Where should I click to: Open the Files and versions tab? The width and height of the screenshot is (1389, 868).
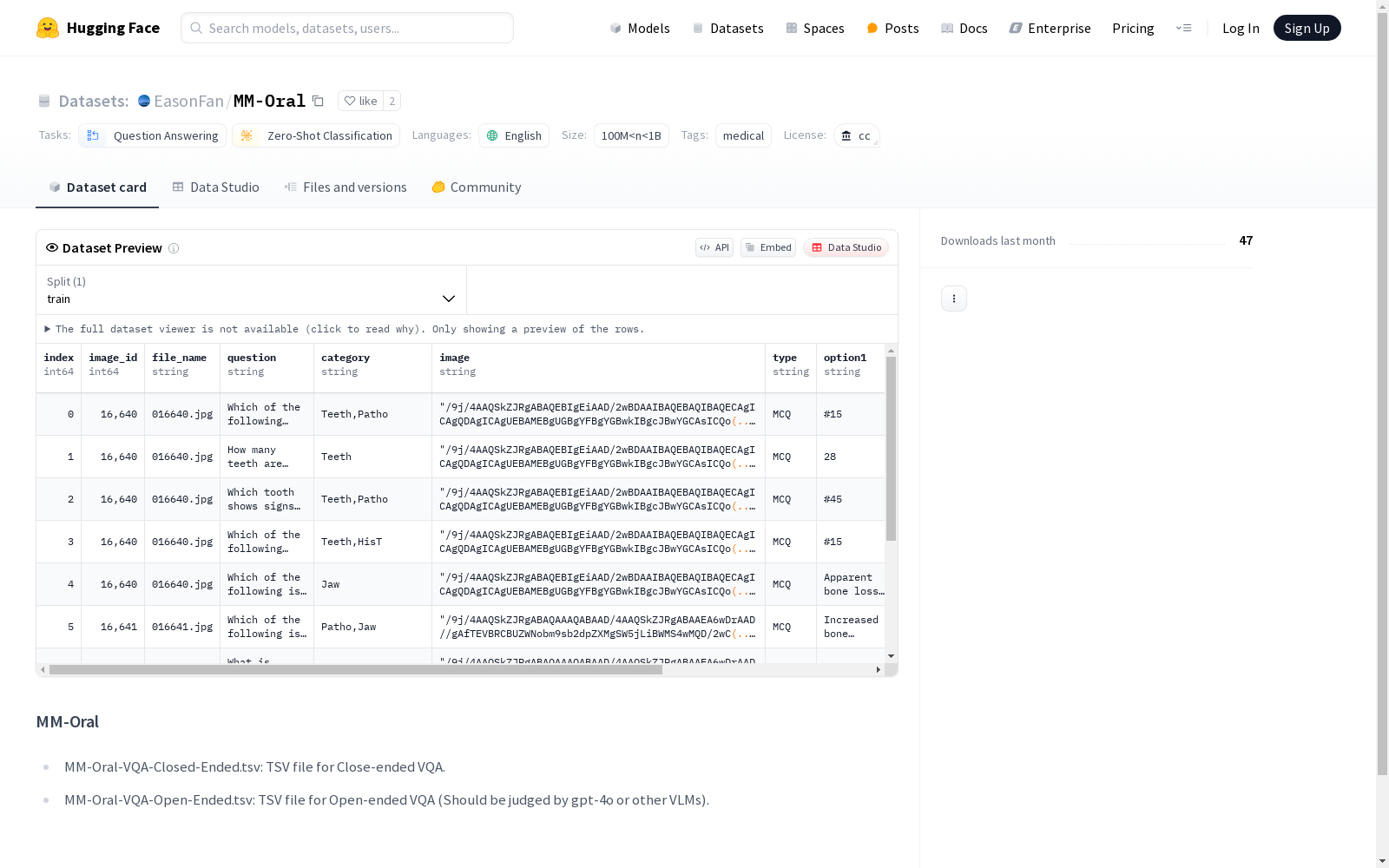coord(346,187)
